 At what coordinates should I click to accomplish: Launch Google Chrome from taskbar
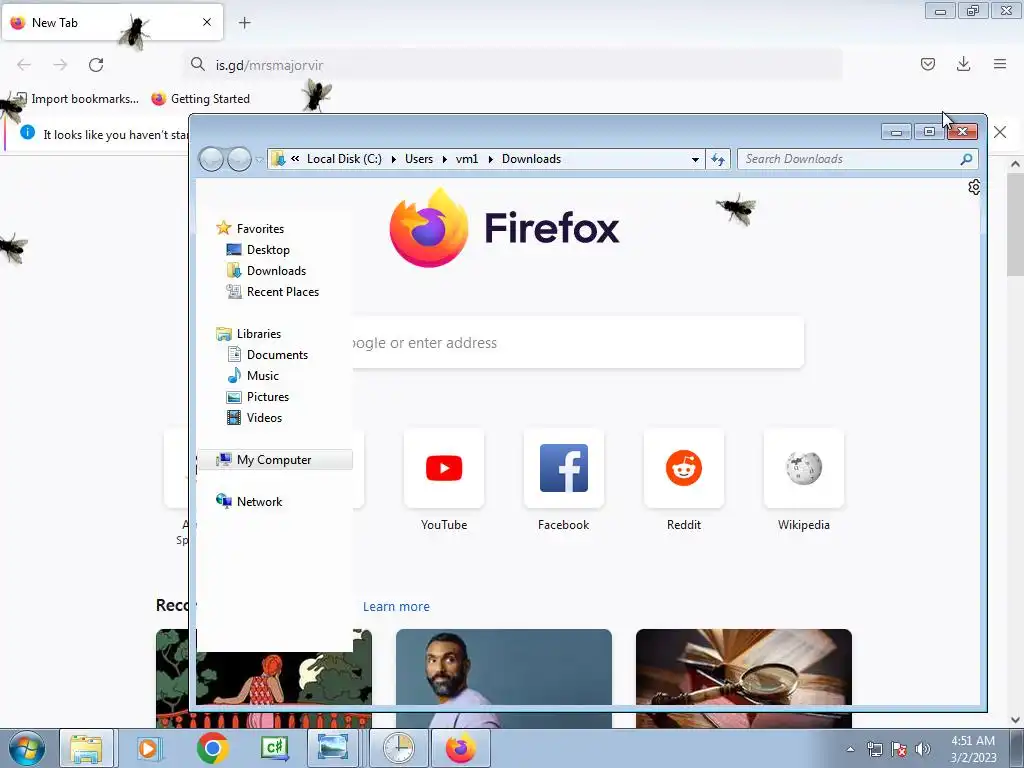212,748
